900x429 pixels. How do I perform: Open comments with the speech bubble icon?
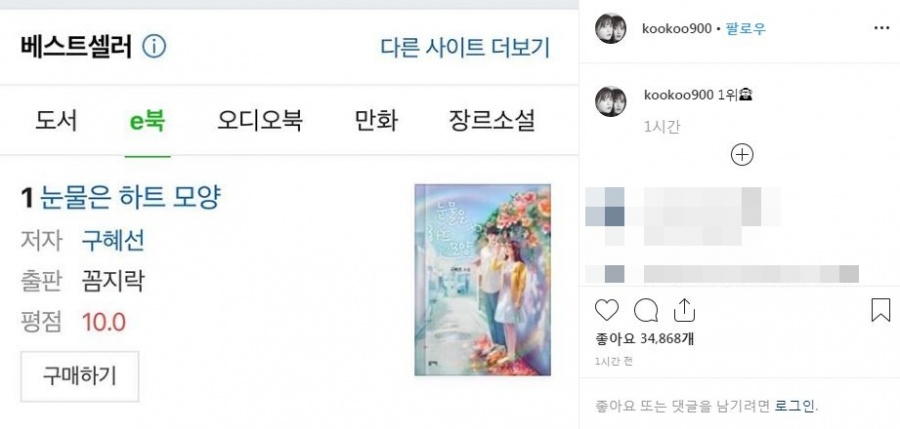pos(646,311)
